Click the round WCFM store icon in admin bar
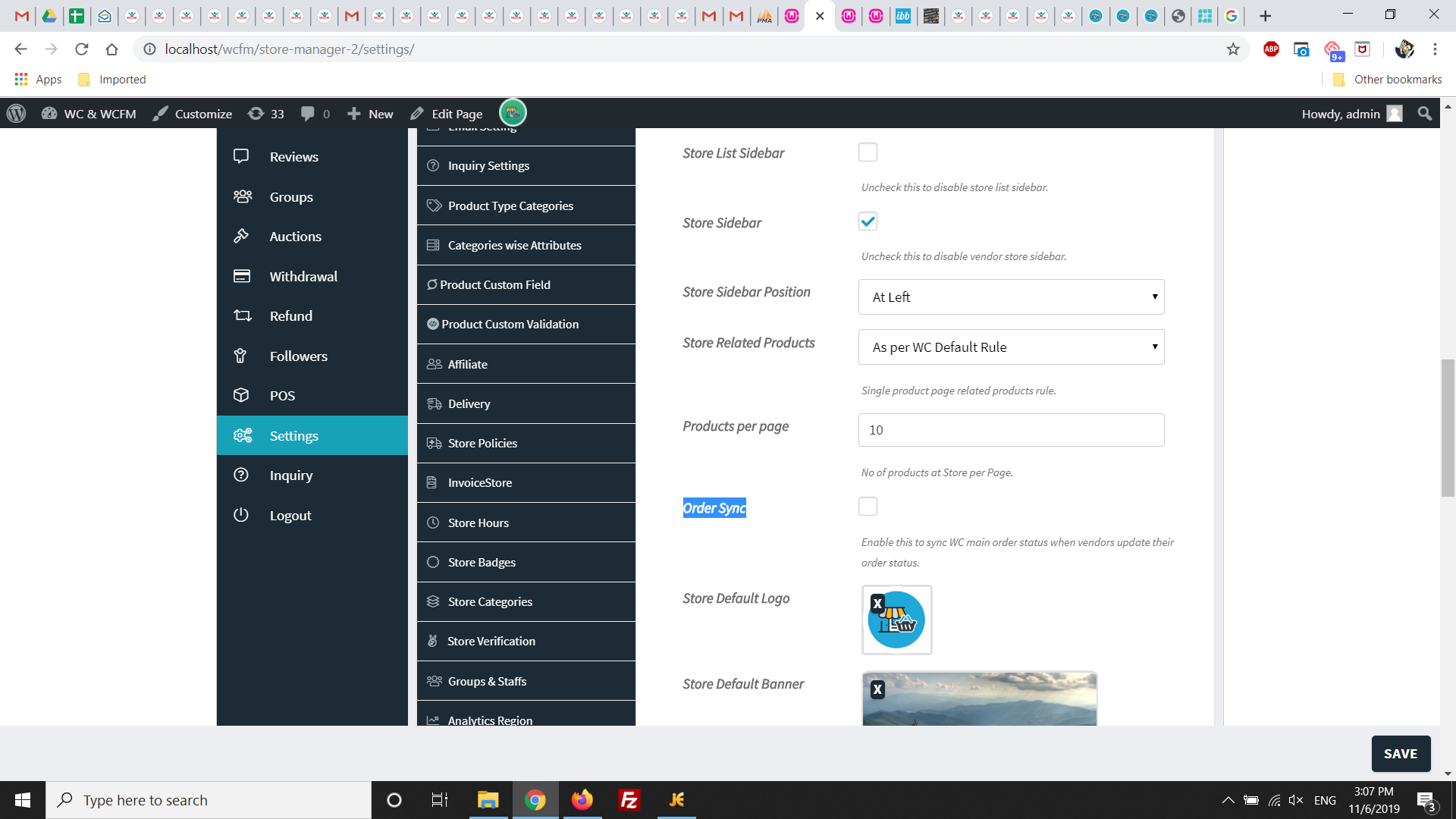 [x=513, y=113]
